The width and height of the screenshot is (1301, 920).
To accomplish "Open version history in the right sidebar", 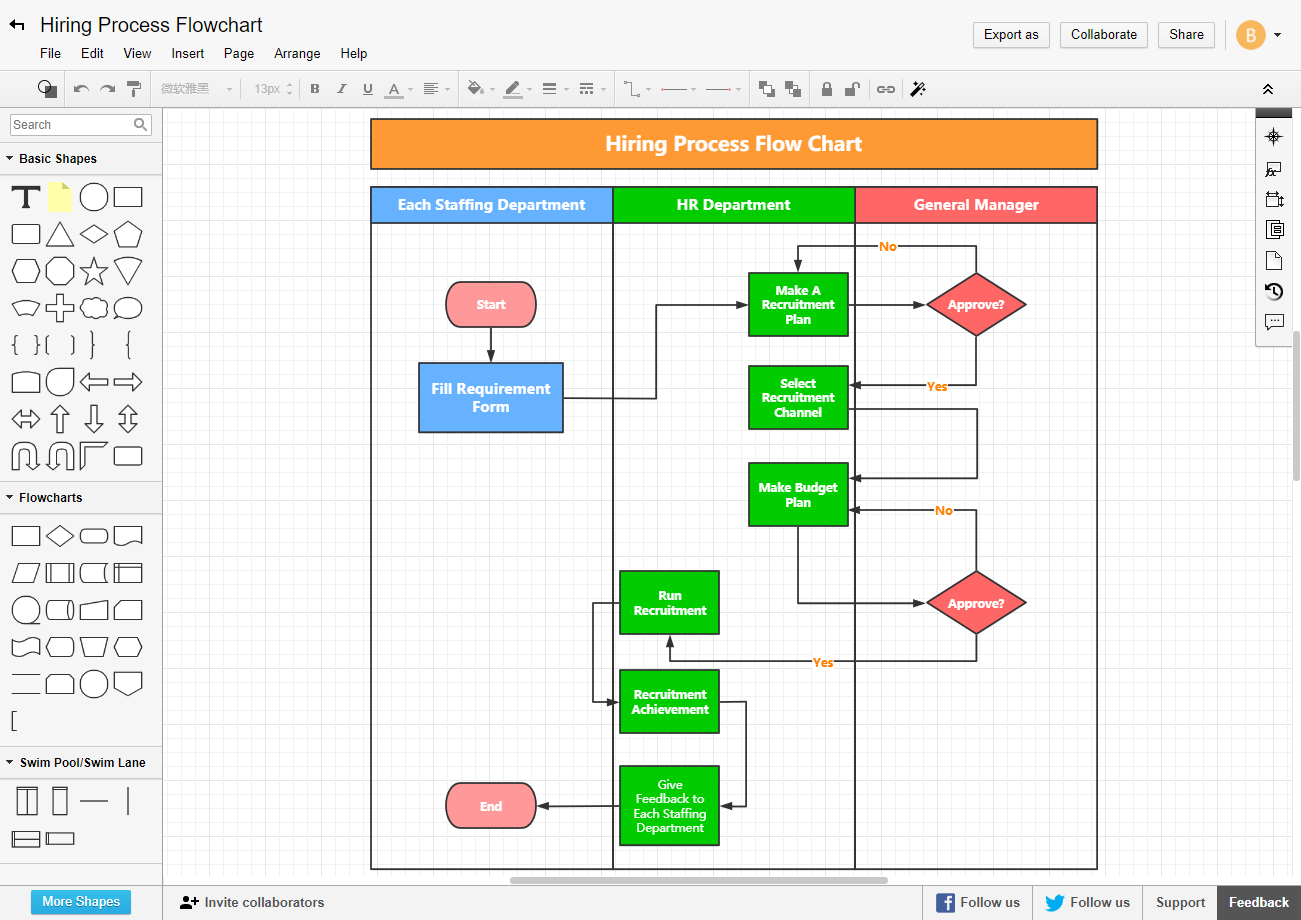I will click(x=1273, y=291).
